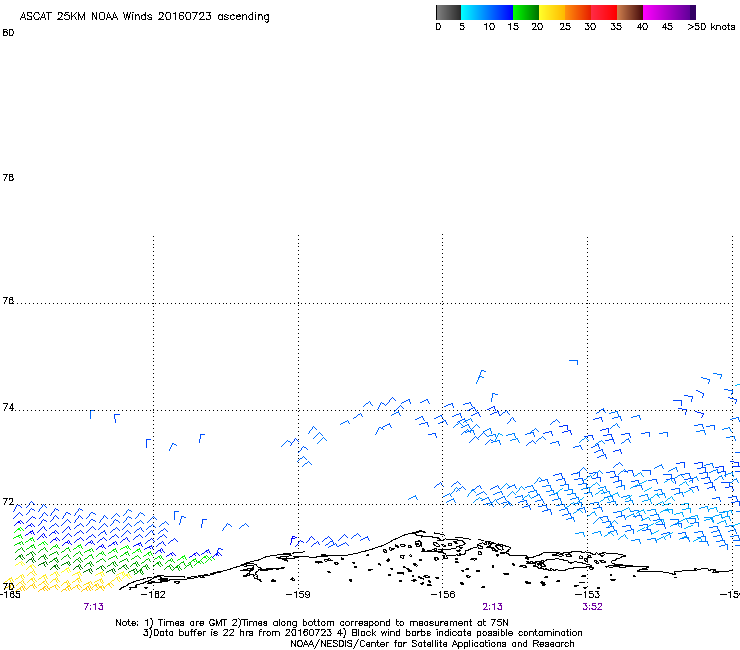The width and height of the screenshot is (740, 650).
Task: Click the gray 0-5 knots color bar segment
Action: pos(448,12)
